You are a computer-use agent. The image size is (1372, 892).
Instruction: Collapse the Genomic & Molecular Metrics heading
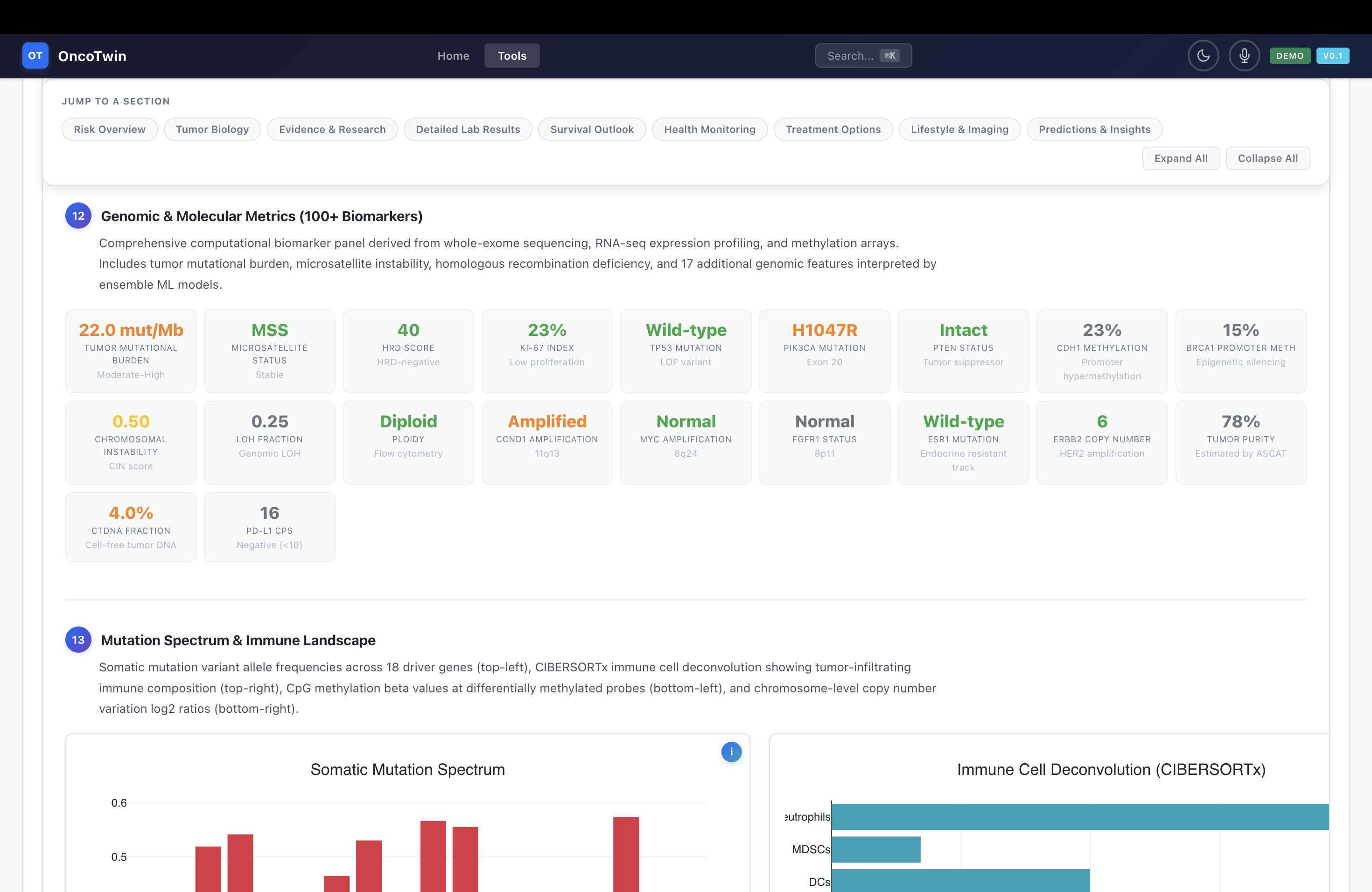[x=261, y=216]
